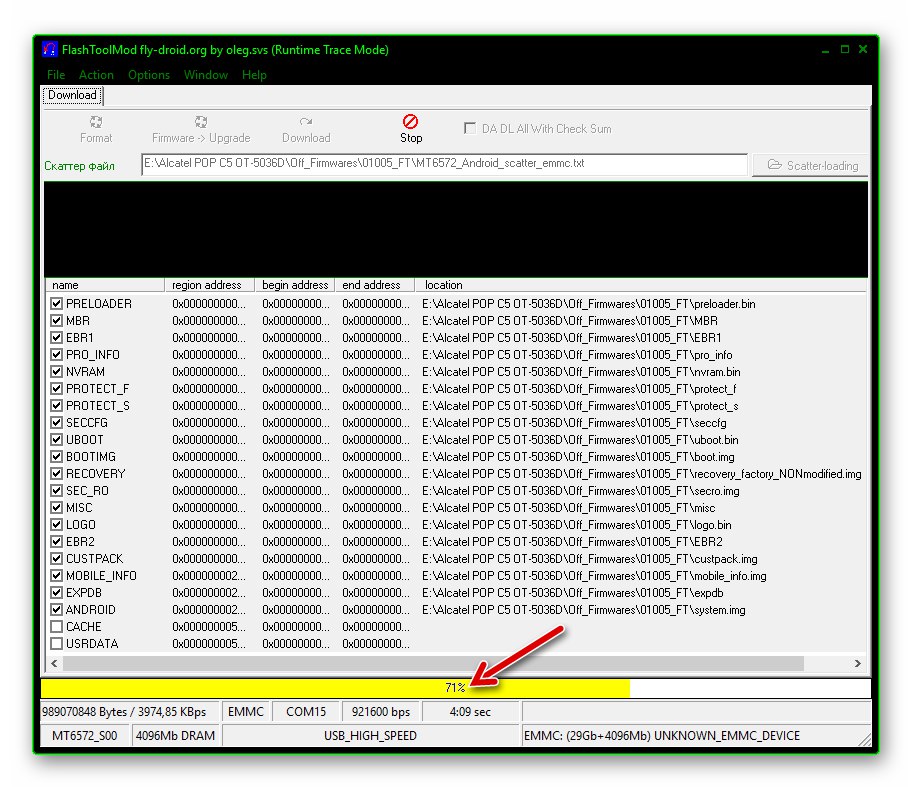The image size is (912, 787).
Task: Click the scatter file path field
Action: coord(444,164)
